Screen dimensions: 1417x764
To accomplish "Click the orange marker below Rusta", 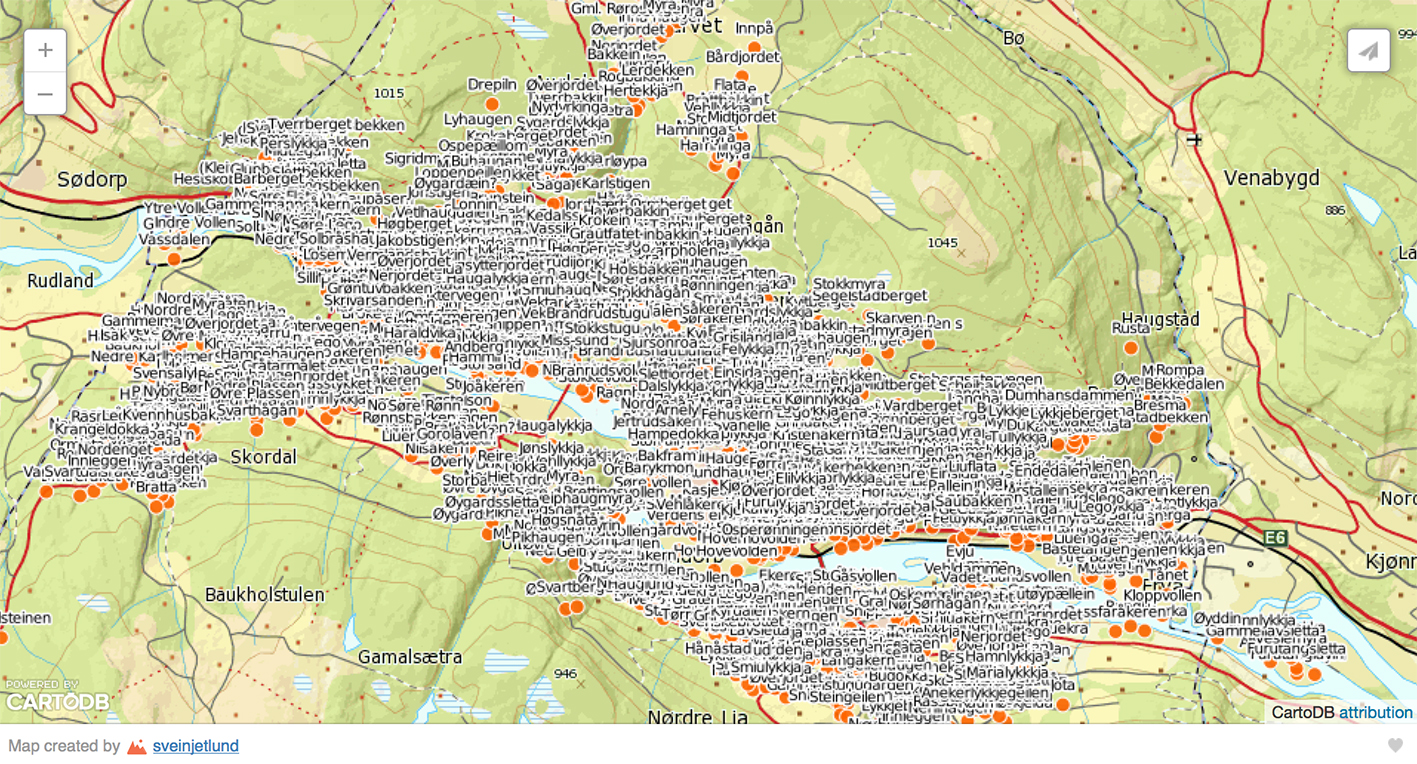I will pos(1130,348).
